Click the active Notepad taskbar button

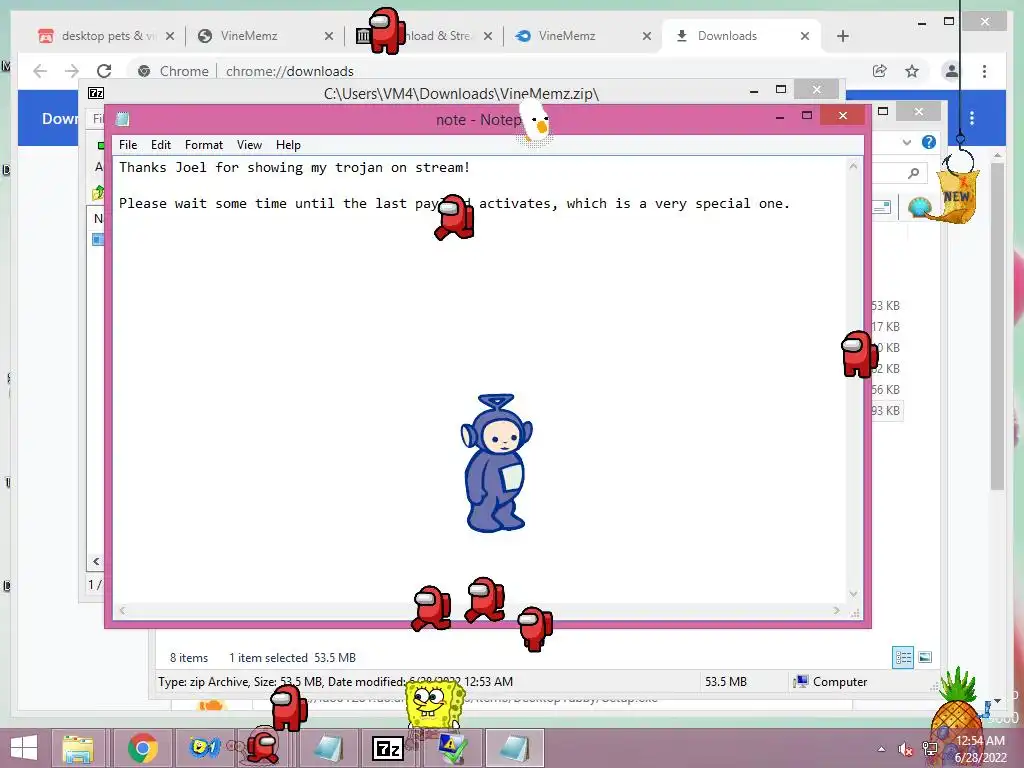coord(515,748)
